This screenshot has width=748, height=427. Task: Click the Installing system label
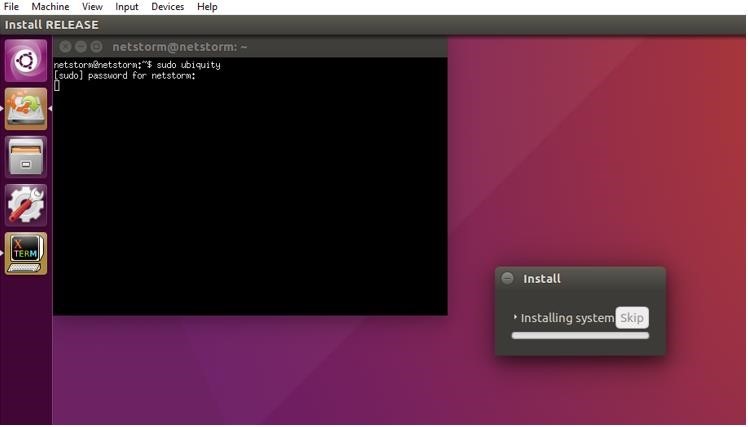567,318
